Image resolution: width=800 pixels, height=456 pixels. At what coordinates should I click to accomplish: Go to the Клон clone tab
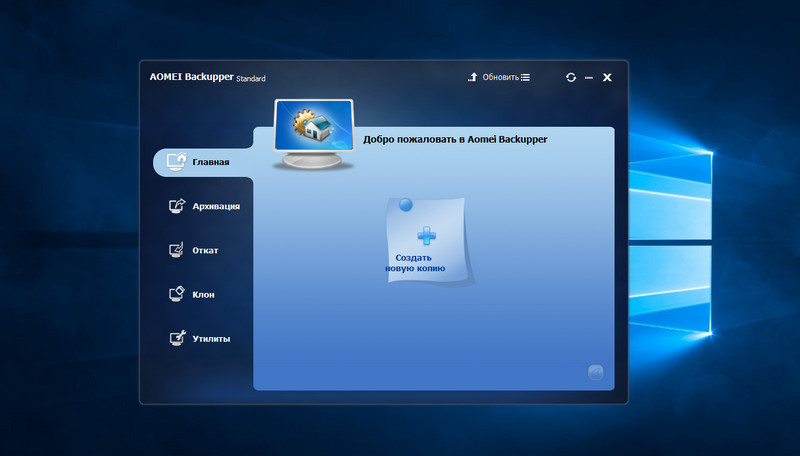(x=192, y=294)
